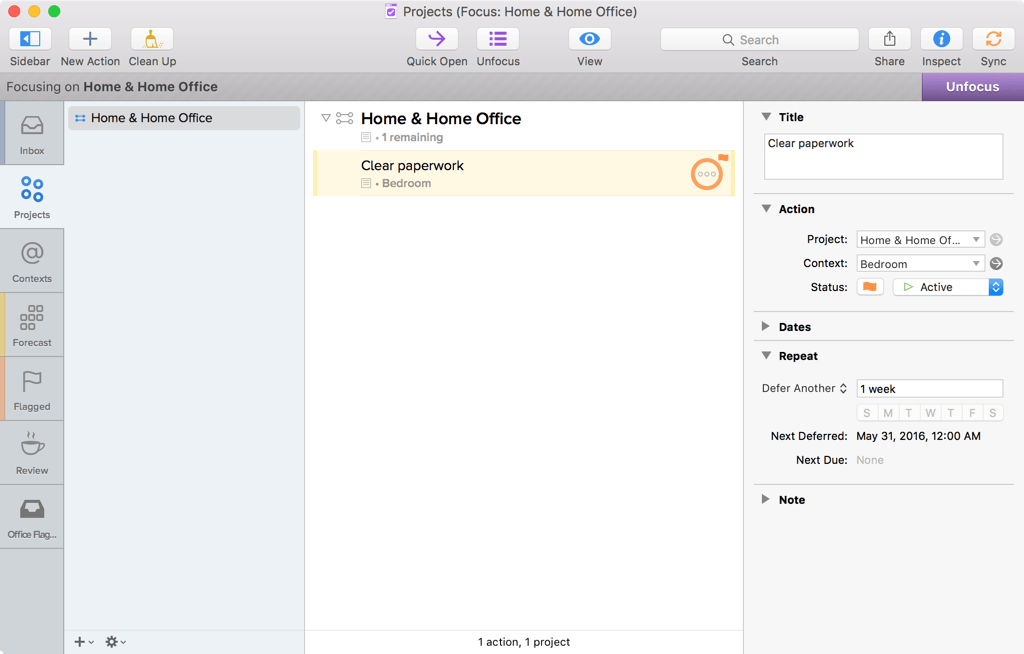Screen dimensions: 1024x654
Task: Click the project type icon beside Home & Home Office
Action: pyautogui.click(x=344, y=118)
